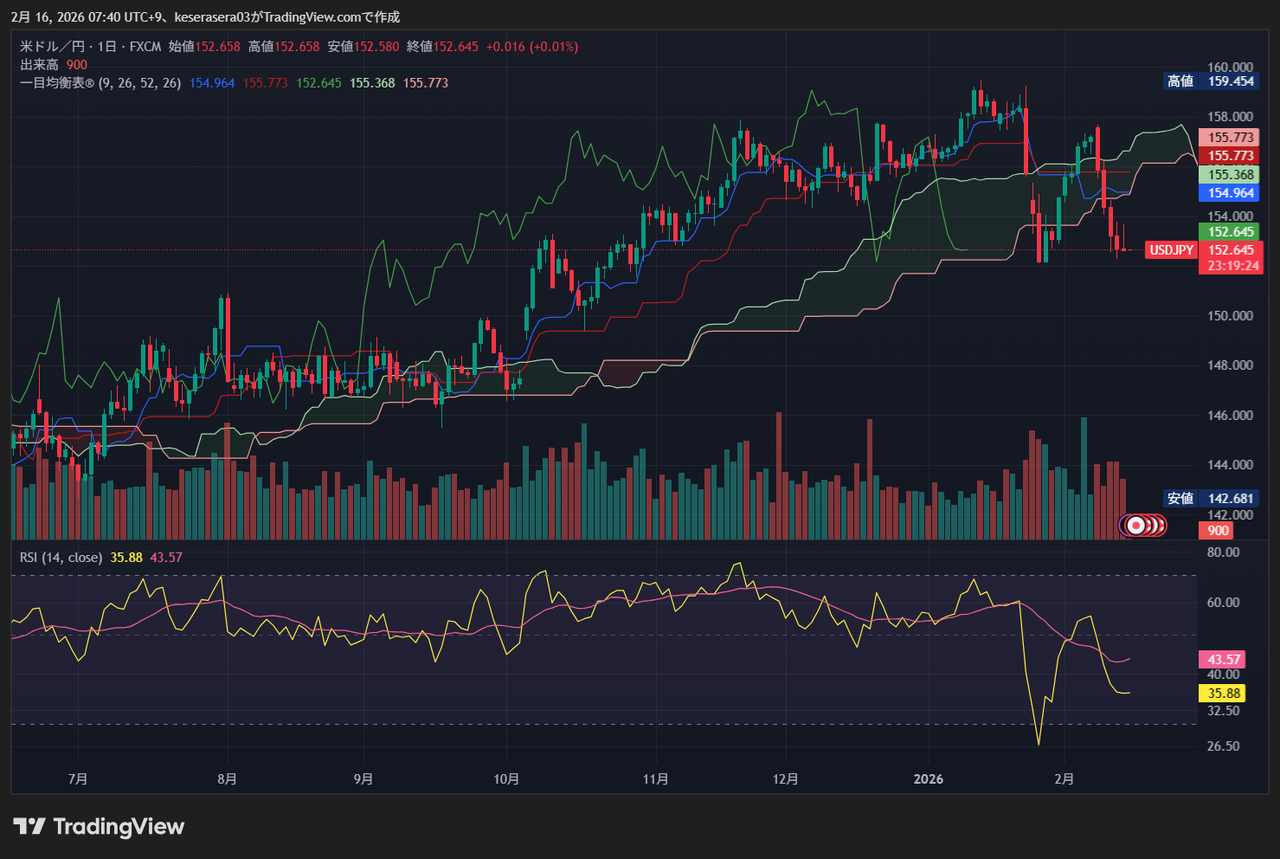The width and height of the screenshot is (1280, 859).
Task: Click the light green 155.368 price axis label
Action: tap(1231, 174)
